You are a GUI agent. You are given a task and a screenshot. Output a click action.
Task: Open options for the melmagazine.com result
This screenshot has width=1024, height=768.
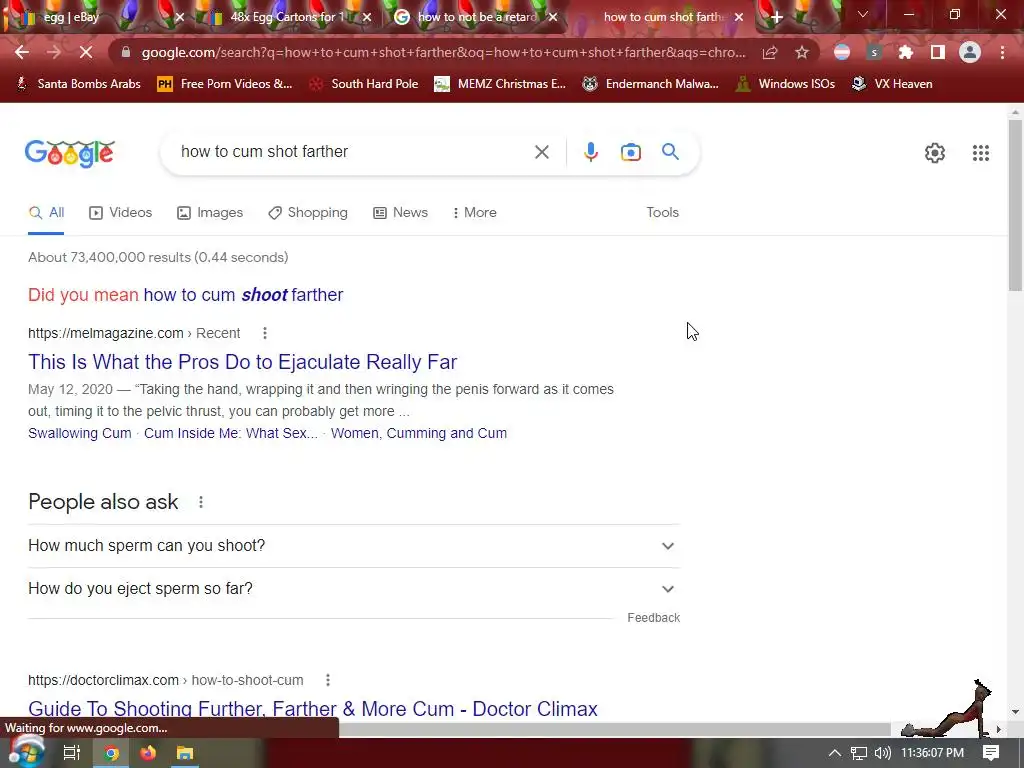264,333
